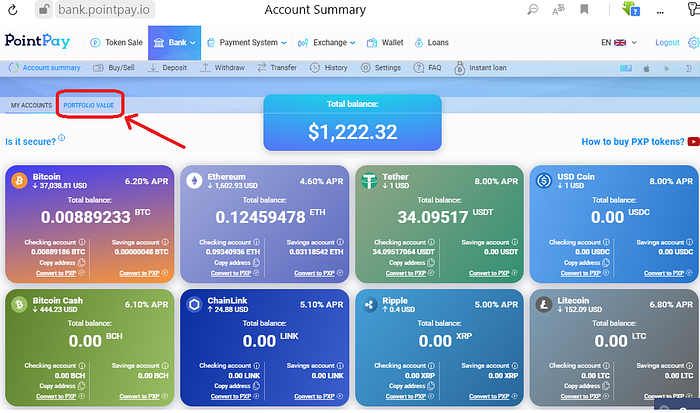Click the ChainLink coin icon
Viewport: 700px width, 413px height.
pos(194,305)
